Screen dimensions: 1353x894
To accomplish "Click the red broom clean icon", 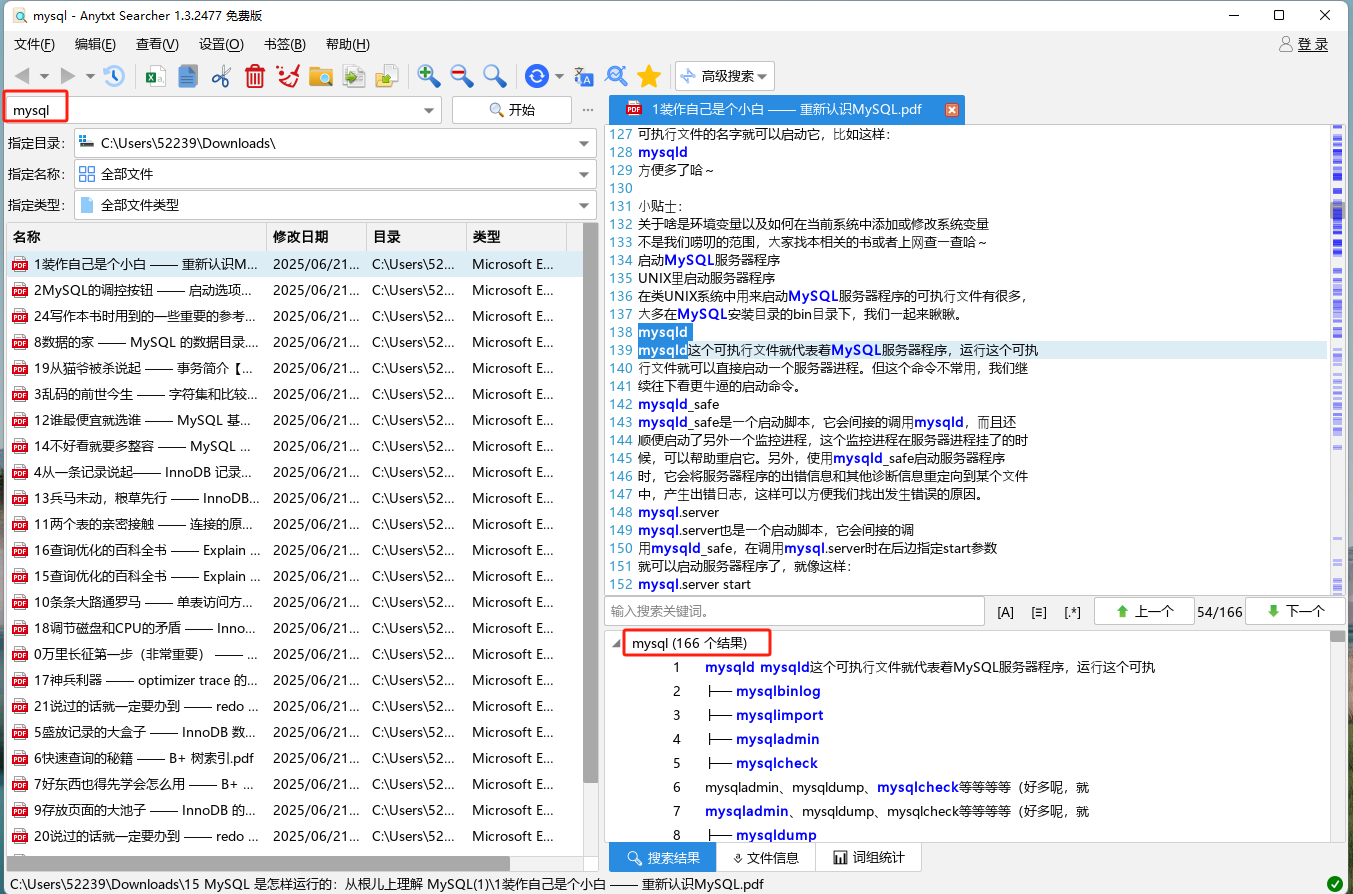I will coord(288,76).
